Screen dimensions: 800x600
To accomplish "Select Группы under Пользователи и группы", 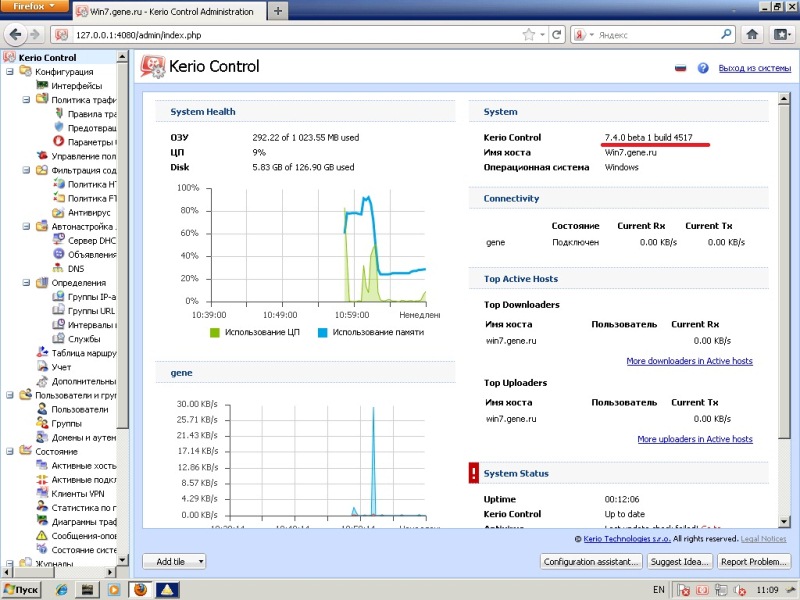I will 66,423.
